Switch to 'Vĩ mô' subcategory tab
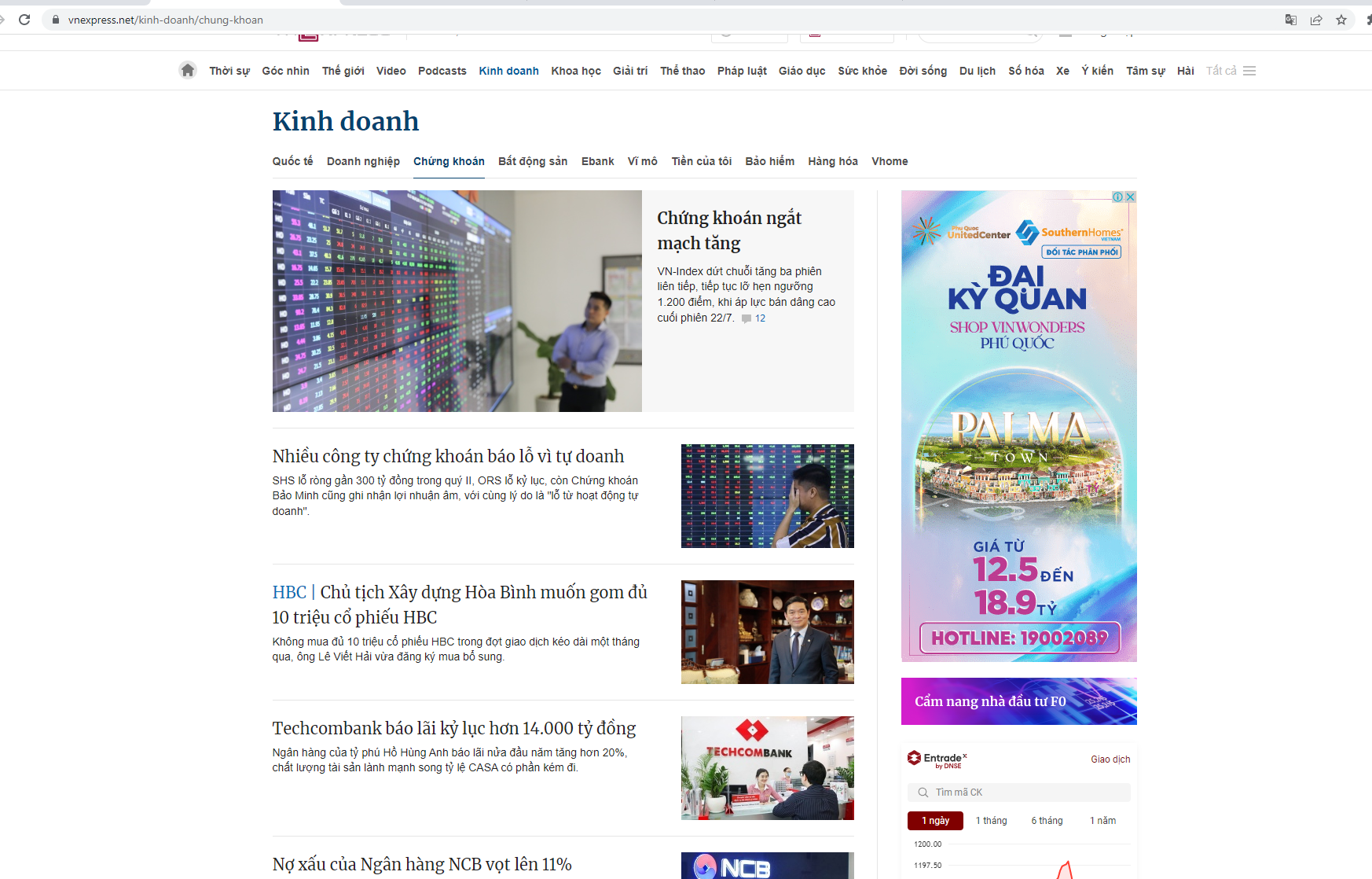This screenshot has width=1372, height=879. click(642, 161)
